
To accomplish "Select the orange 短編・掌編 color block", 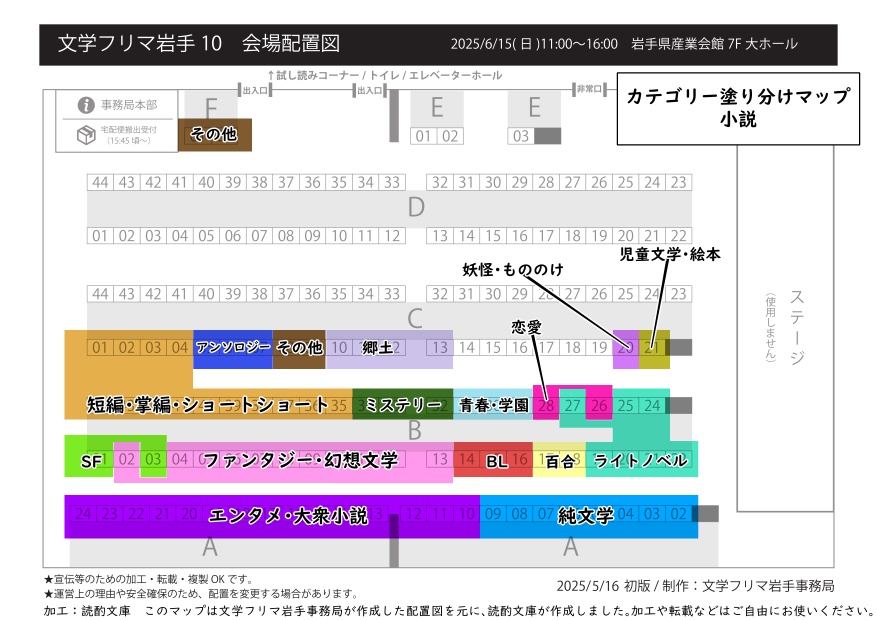I will (205, 404).
